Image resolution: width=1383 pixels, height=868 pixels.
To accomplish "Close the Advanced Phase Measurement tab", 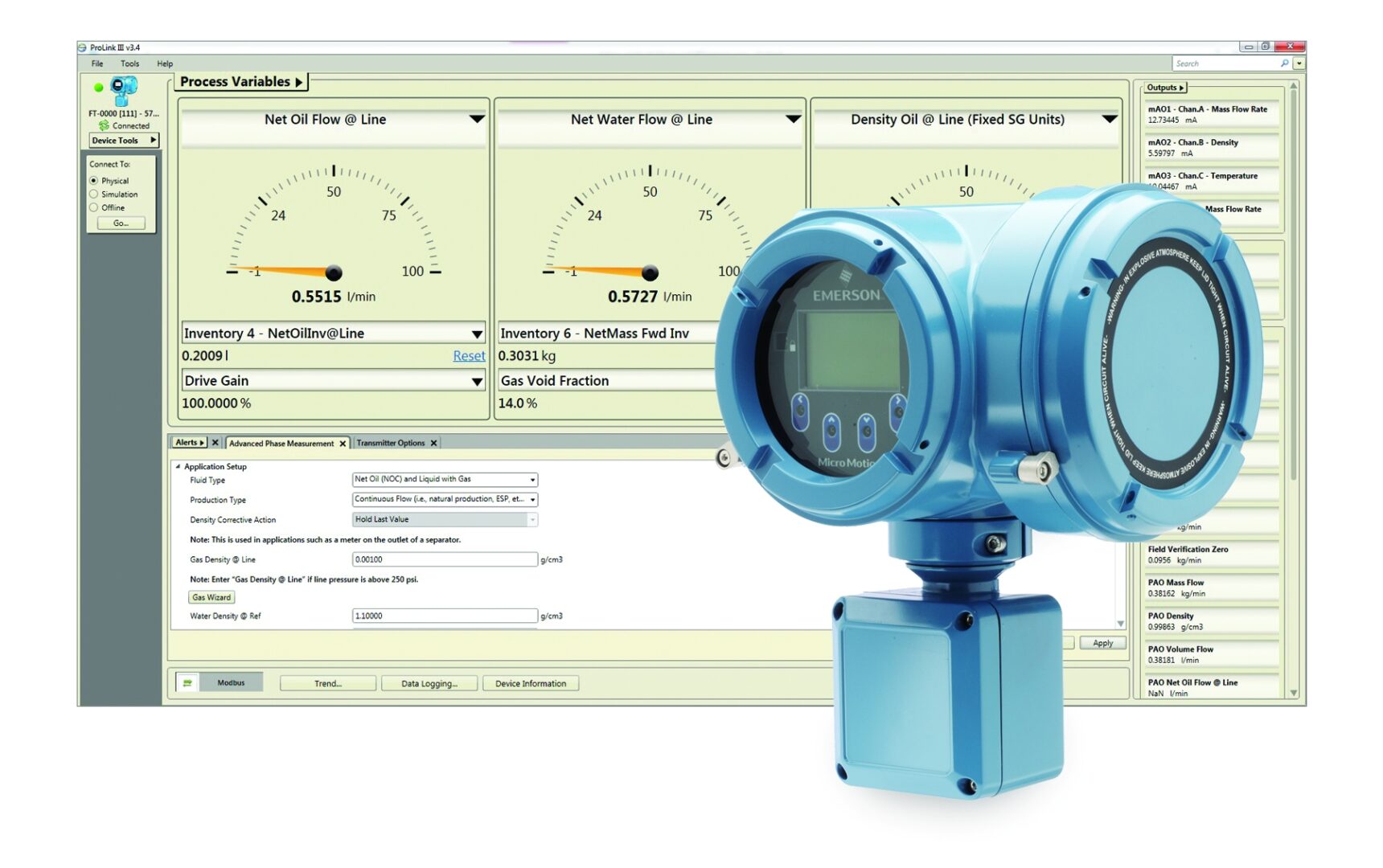I will [x=343, y=444].
